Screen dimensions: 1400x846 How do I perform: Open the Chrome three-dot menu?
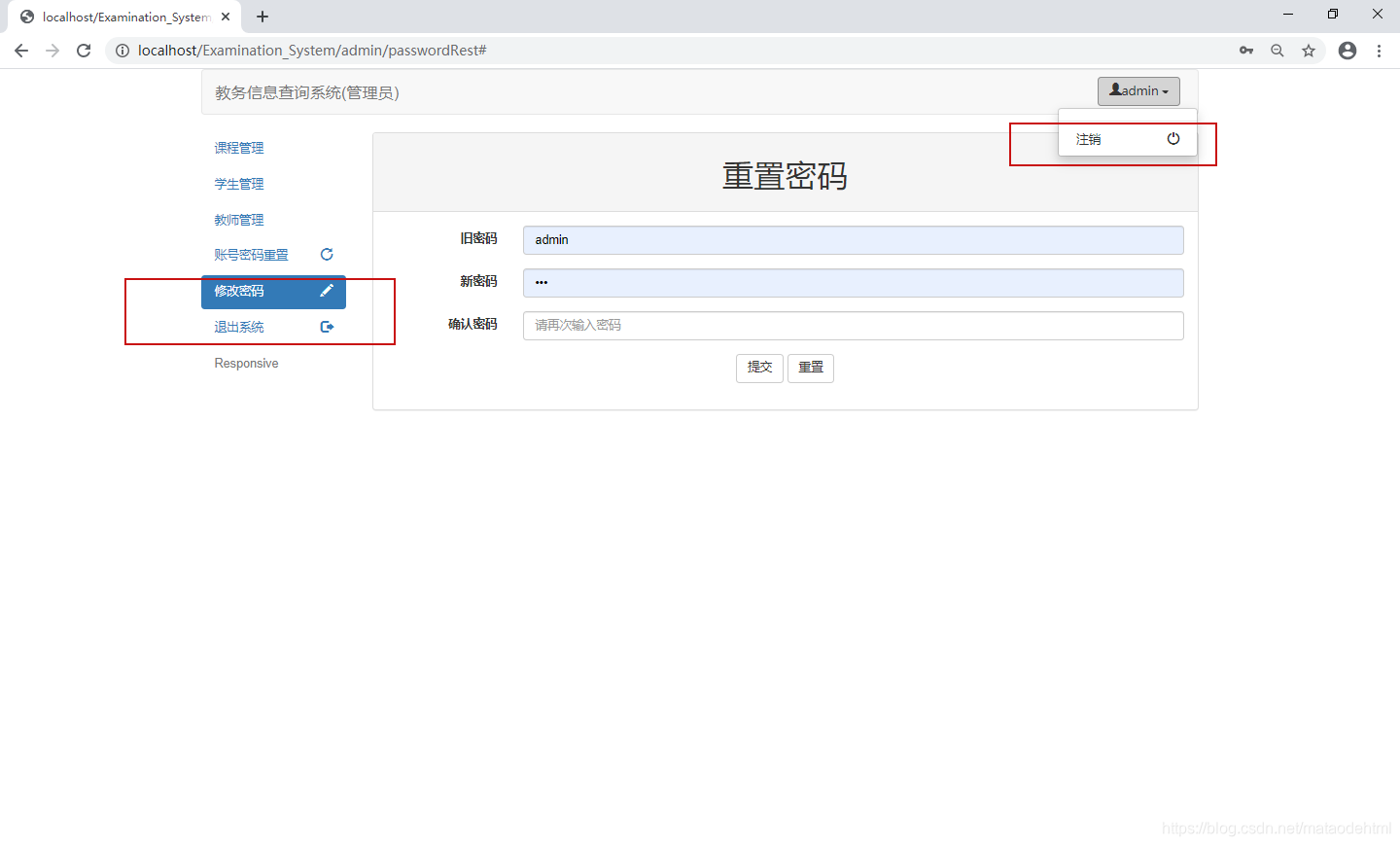pyautogui.click(x=1379, y=51)
